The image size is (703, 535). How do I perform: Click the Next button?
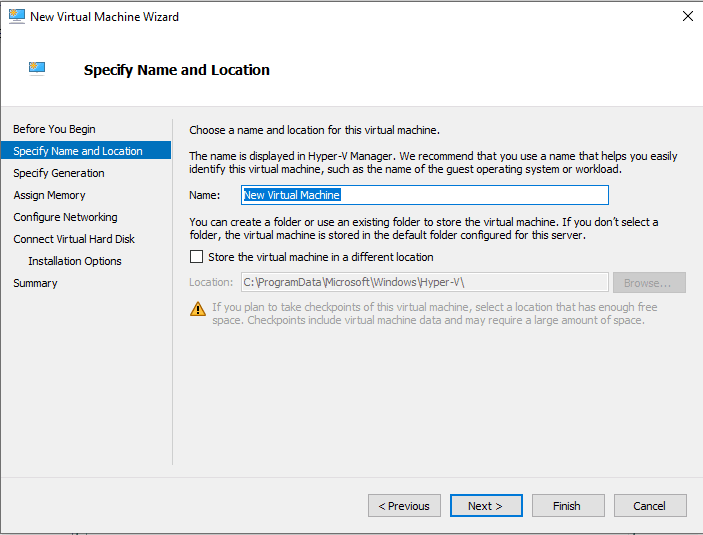(x=486, y=506)
